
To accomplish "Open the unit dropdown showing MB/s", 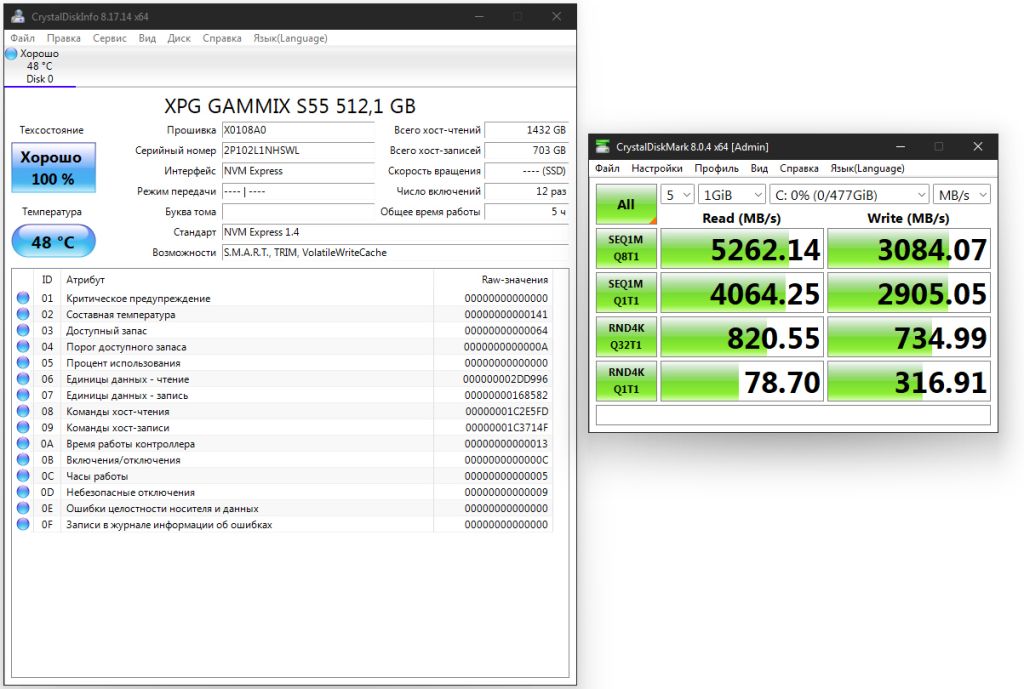I will pyautogui.click(x=962, y=195).
